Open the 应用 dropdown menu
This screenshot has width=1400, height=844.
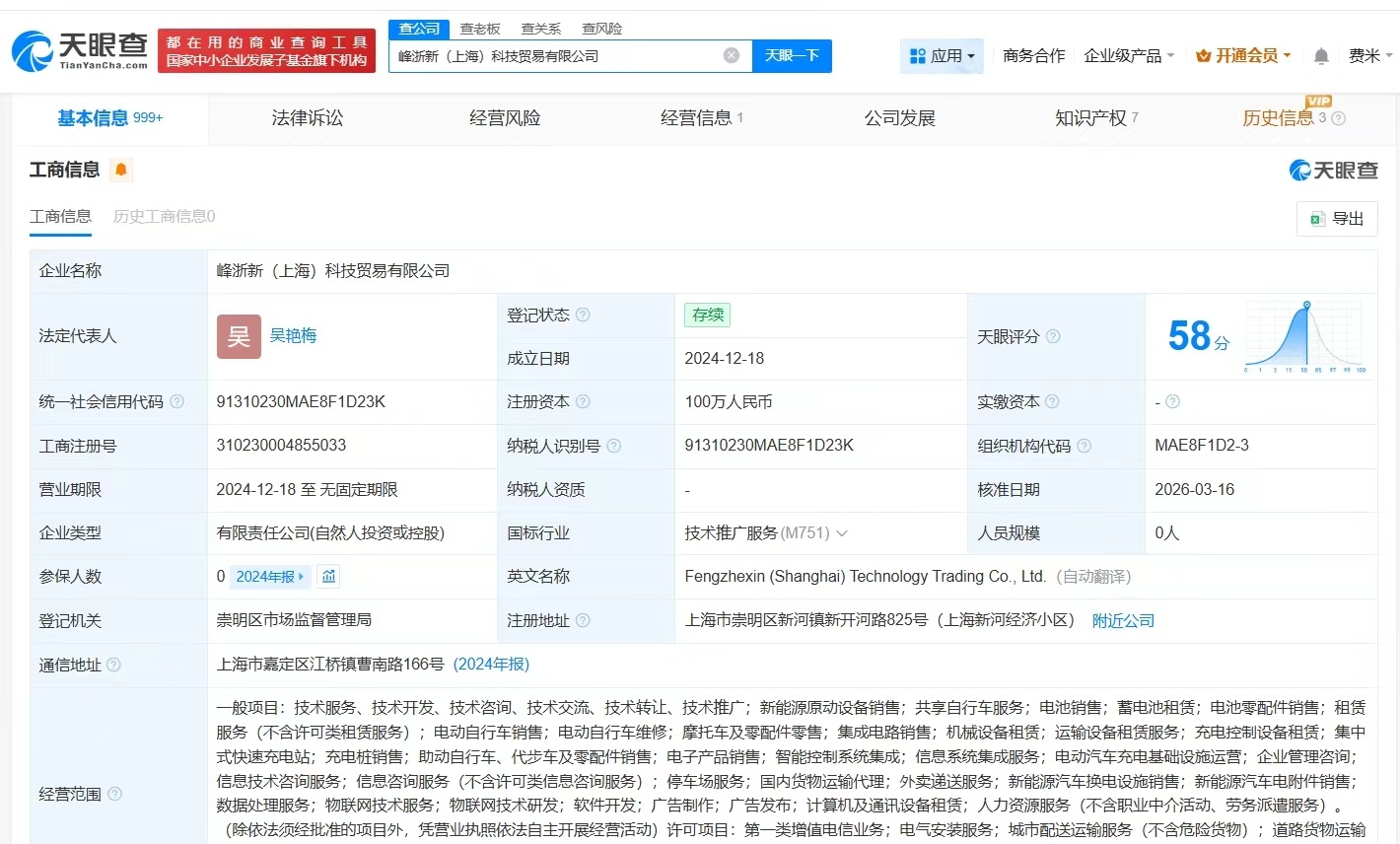pyautogui.click(x=942, y=56)
